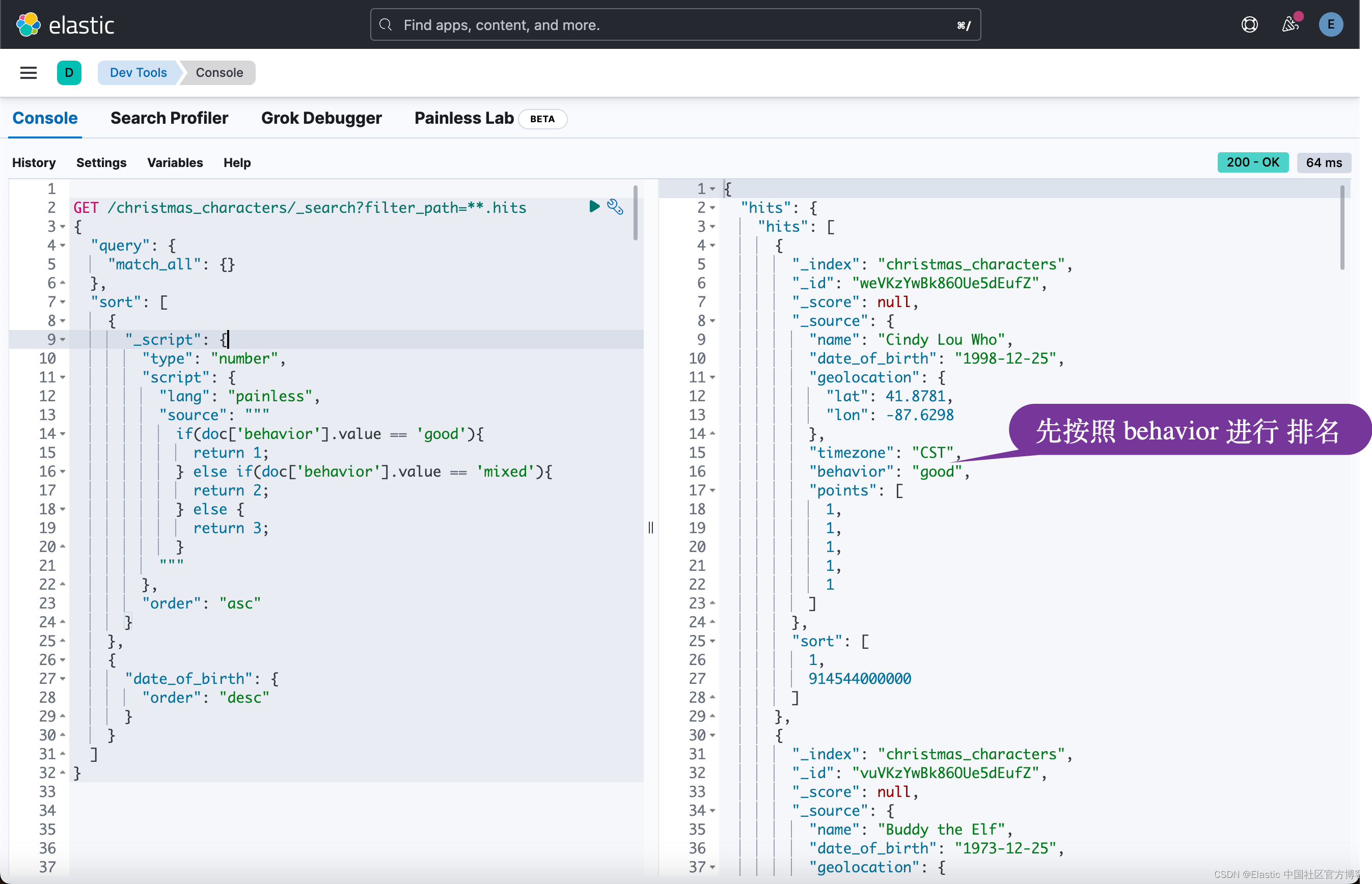Open the help life-ring icon in top bar
1372x884 pixels.
1250,24
